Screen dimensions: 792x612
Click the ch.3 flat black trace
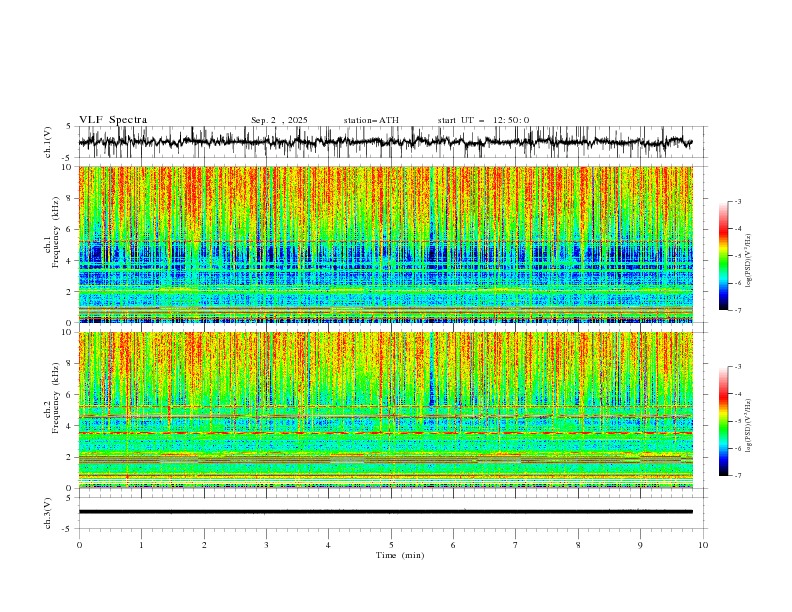coord(385,512)
